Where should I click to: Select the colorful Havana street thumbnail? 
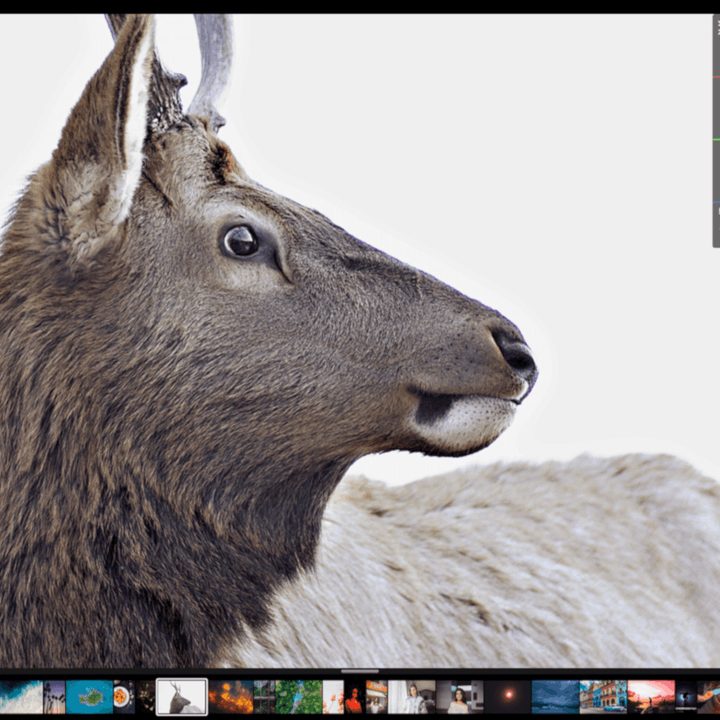(603, 697)
